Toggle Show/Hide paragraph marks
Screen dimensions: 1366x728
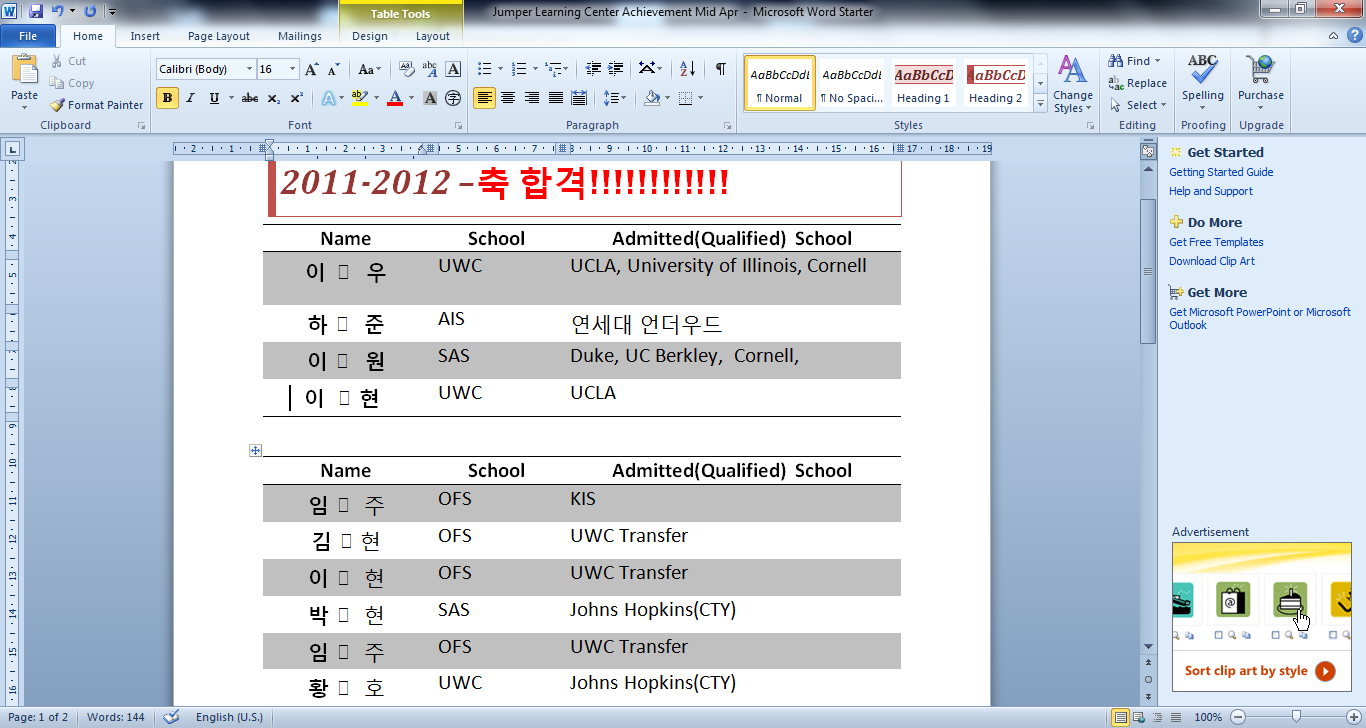coord(721,69)
